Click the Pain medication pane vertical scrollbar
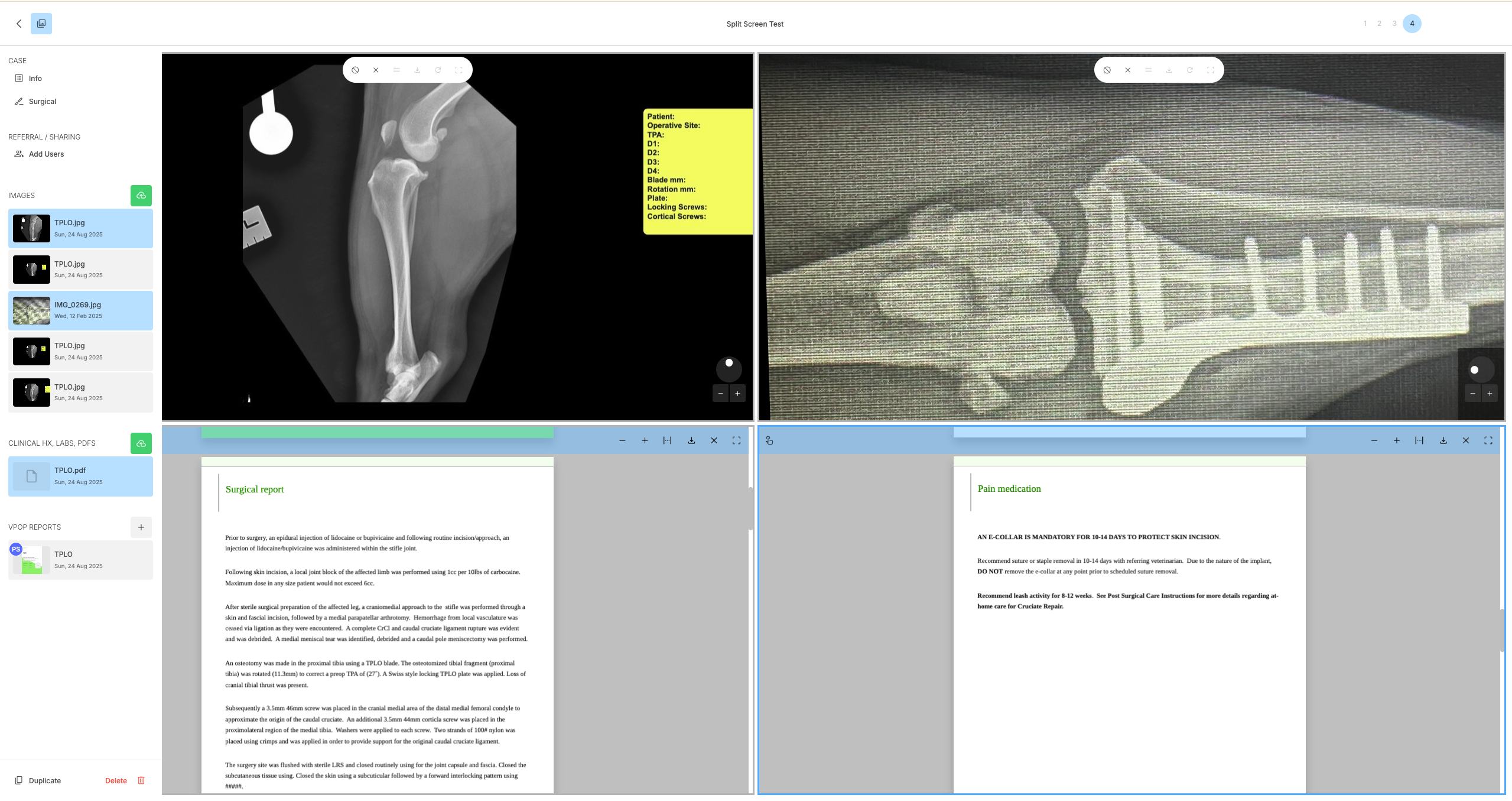 point(1502,630)
